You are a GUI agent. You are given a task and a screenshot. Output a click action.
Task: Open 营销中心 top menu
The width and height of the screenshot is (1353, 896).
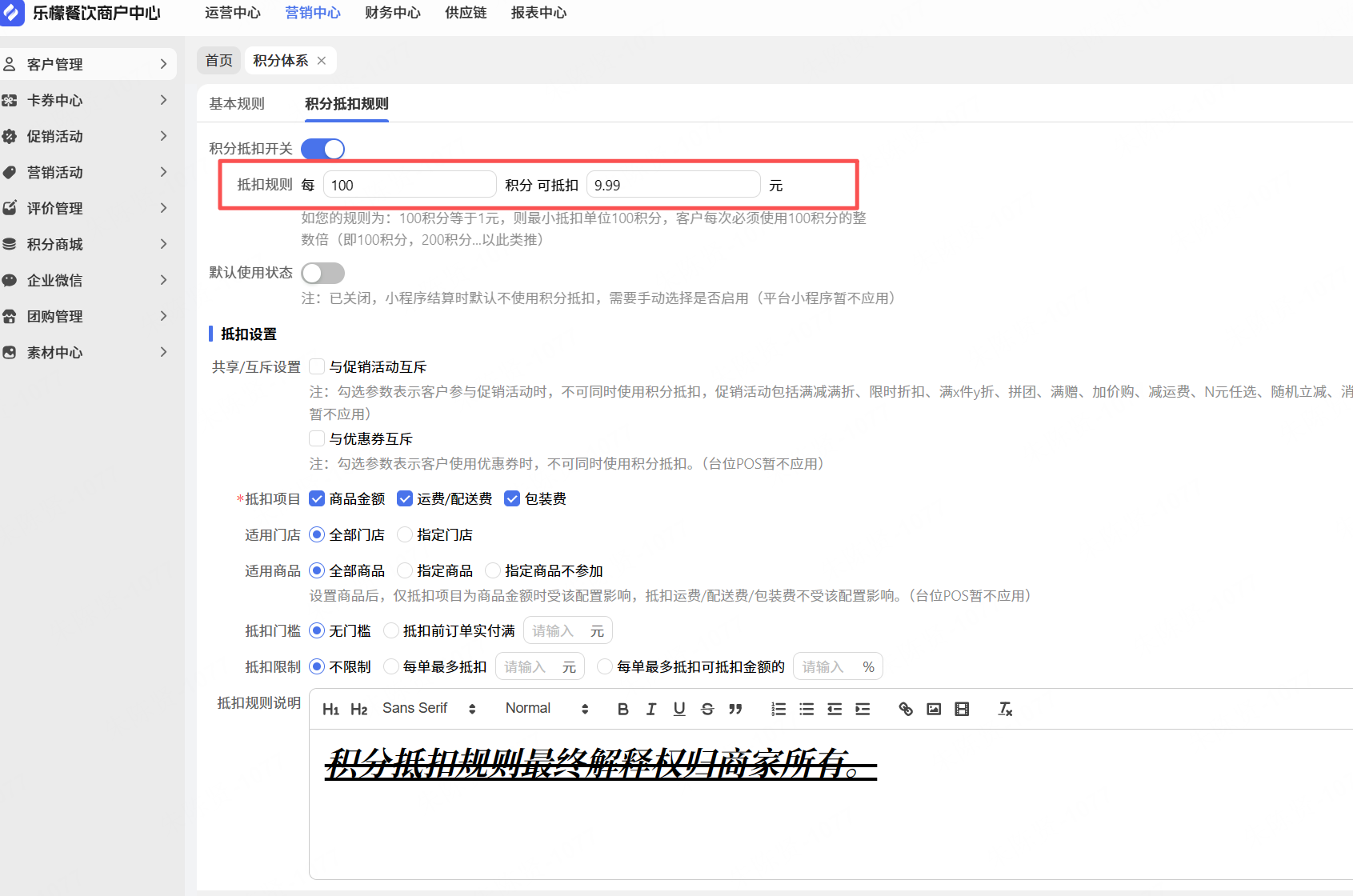[313, 13]
